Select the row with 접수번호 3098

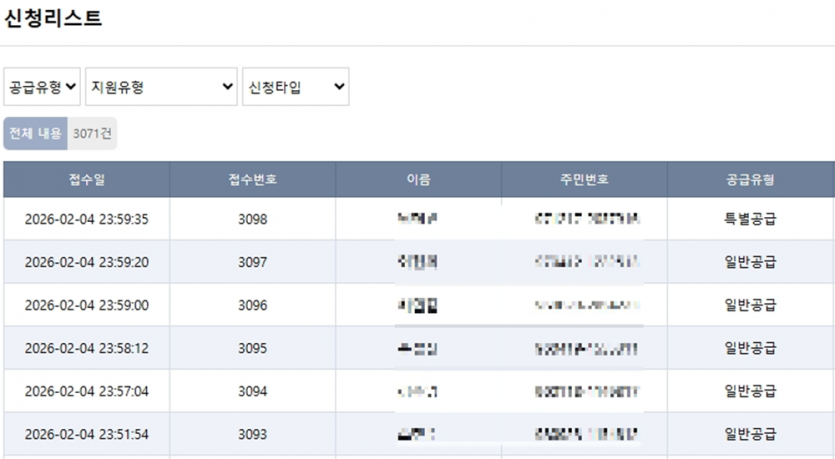252,219
